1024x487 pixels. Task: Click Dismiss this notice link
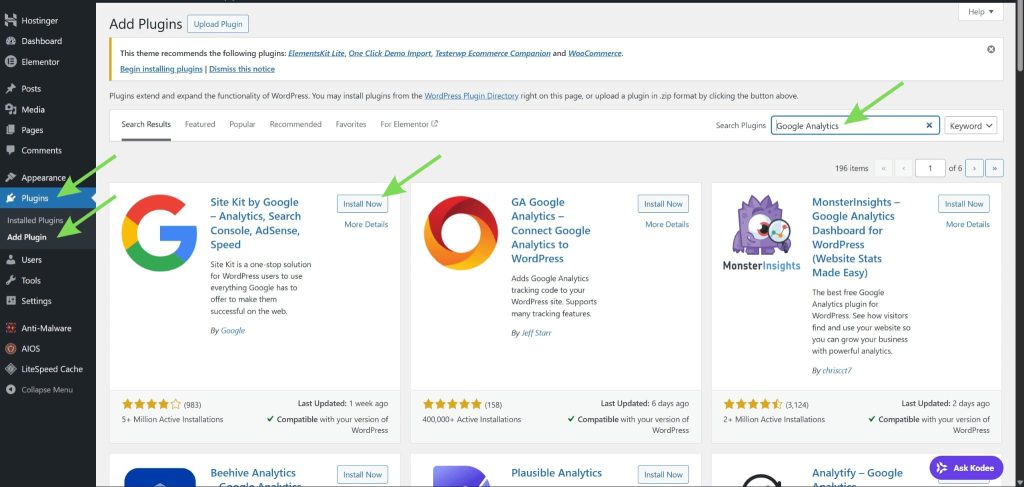pos(242,69)
